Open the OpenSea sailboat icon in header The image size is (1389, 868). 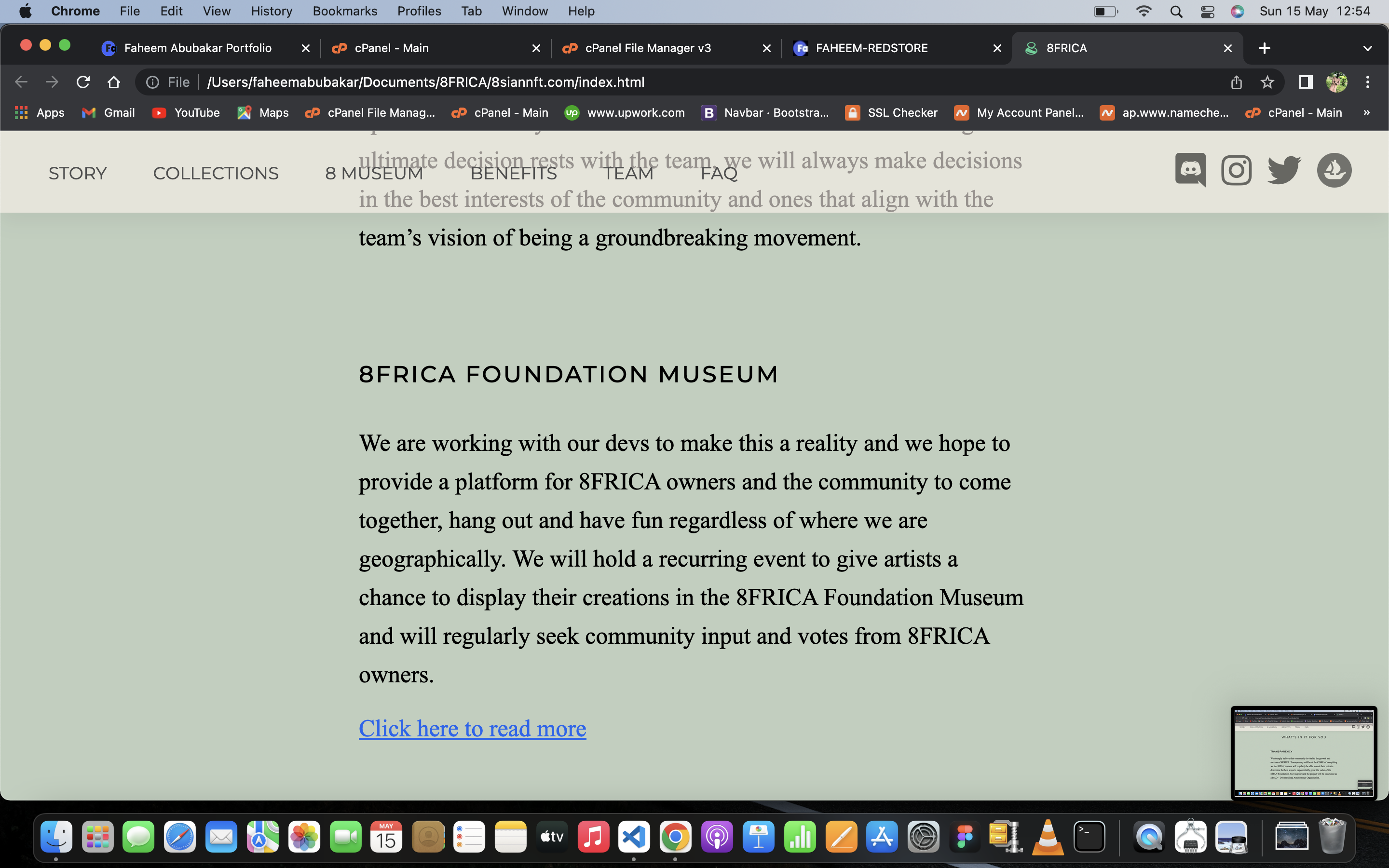click(x=1334, y=170)
